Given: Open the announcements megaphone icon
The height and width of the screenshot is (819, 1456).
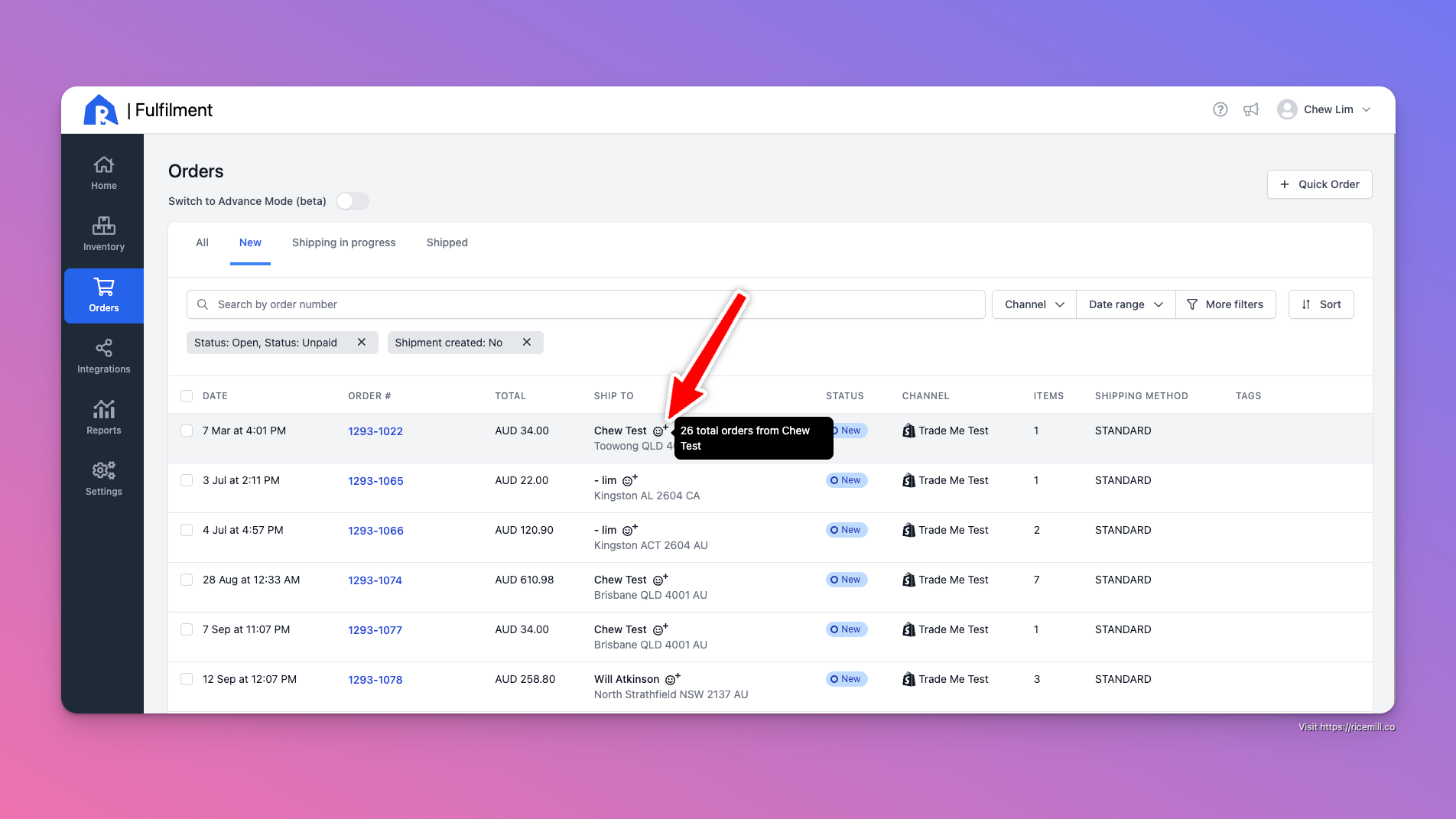Looking at the screenshot, I should click(1251, 109).
